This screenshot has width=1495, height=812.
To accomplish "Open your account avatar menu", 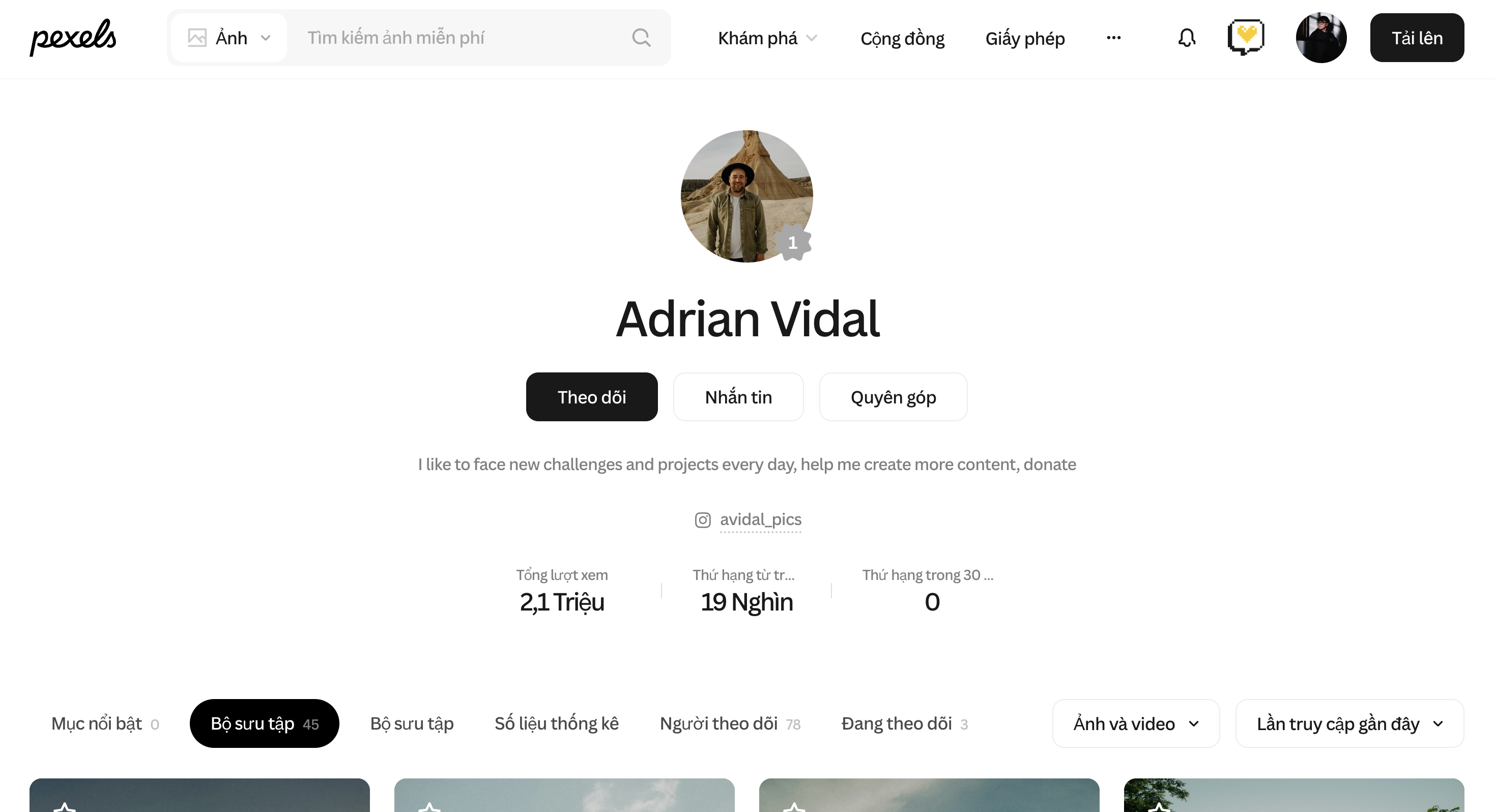I will coord(1321,38).
